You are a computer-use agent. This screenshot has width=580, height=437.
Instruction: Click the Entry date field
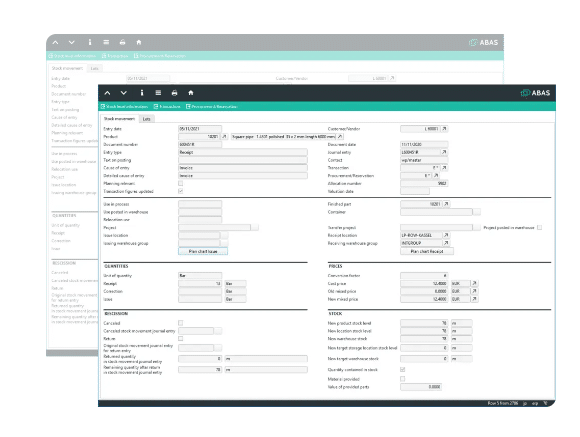(200, 129)
